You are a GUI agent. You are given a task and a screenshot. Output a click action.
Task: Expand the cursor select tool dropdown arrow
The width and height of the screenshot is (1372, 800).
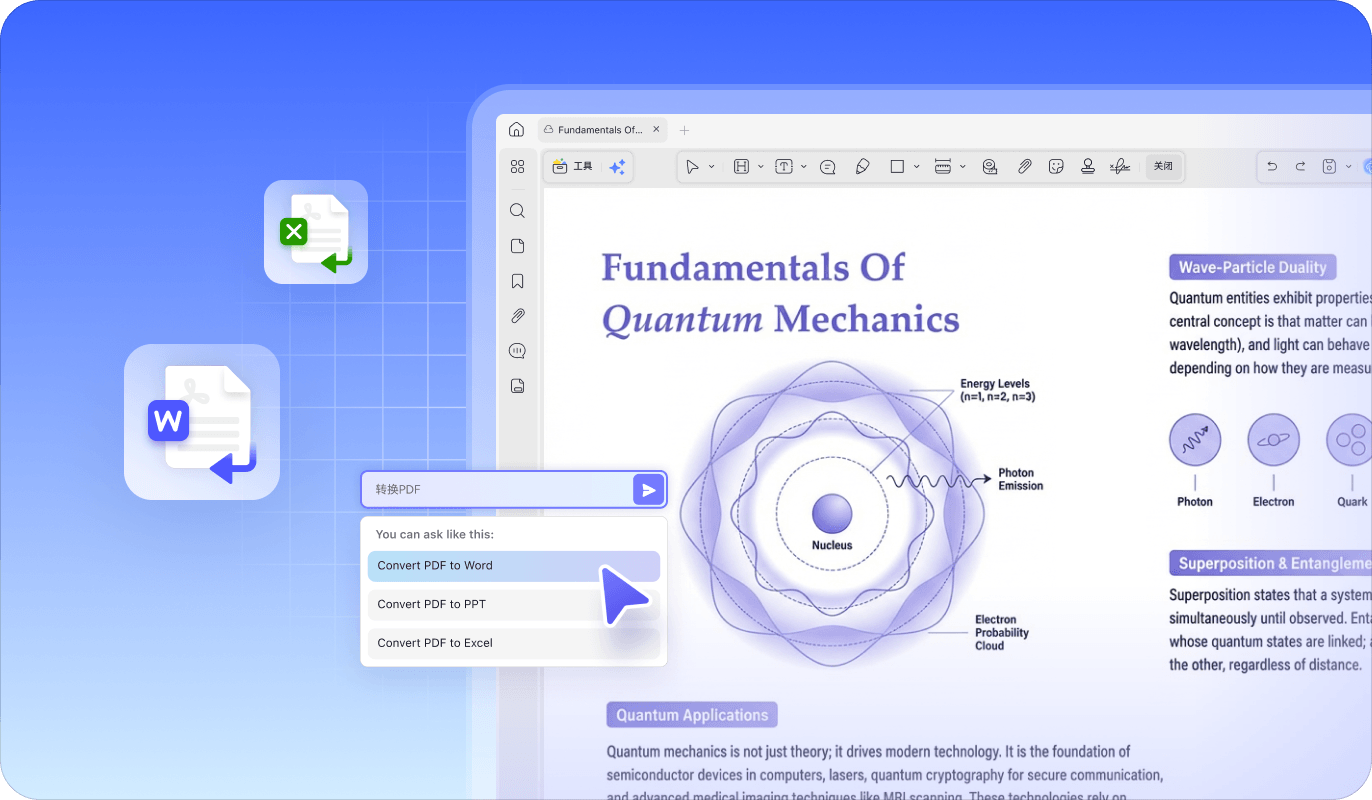(711, 167)
